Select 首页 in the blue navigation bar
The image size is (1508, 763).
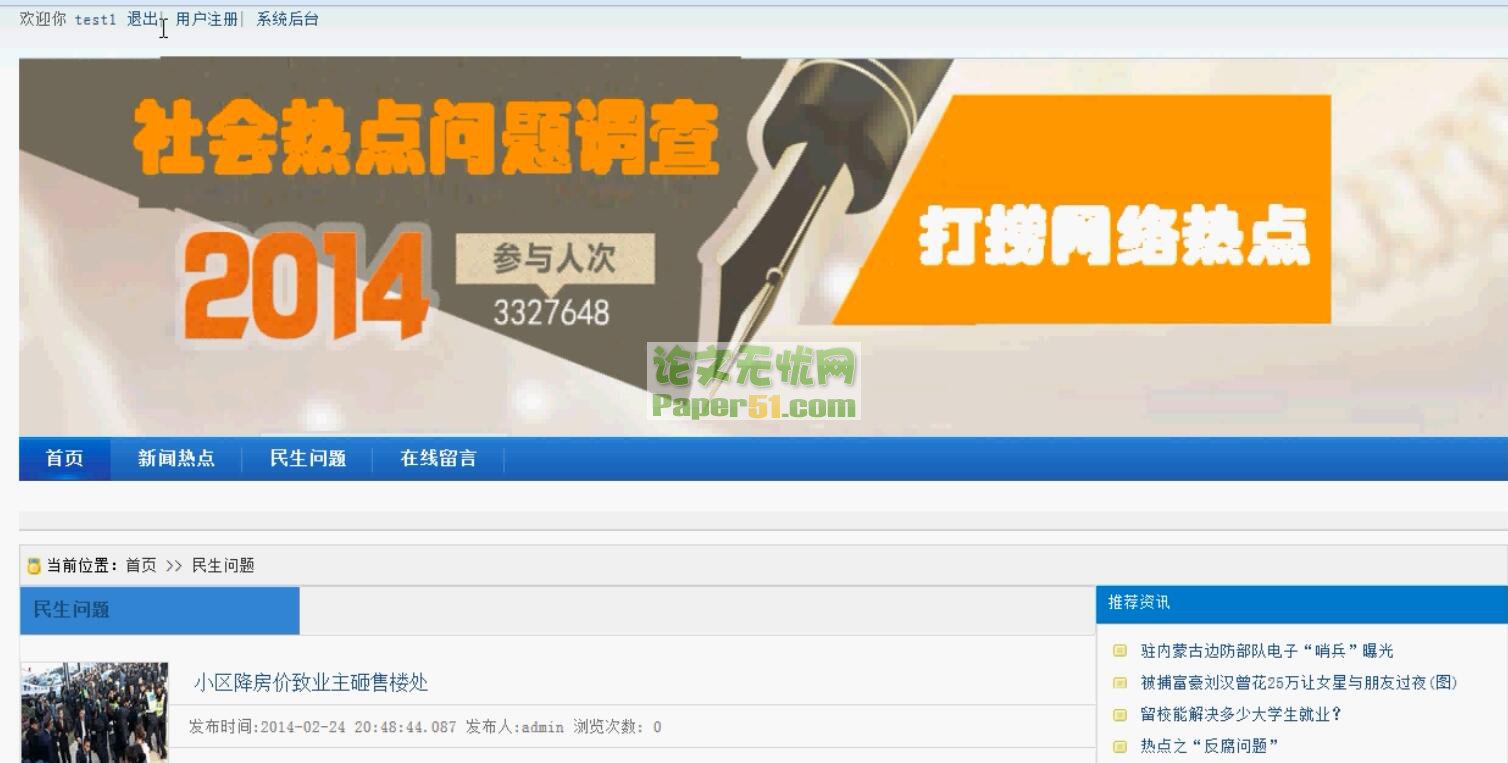tap(65, 459)
